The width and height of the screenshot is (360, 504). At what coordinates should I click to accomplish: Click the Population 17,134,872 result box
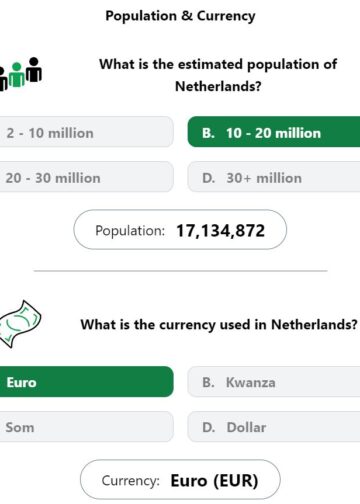click(180, 230)
